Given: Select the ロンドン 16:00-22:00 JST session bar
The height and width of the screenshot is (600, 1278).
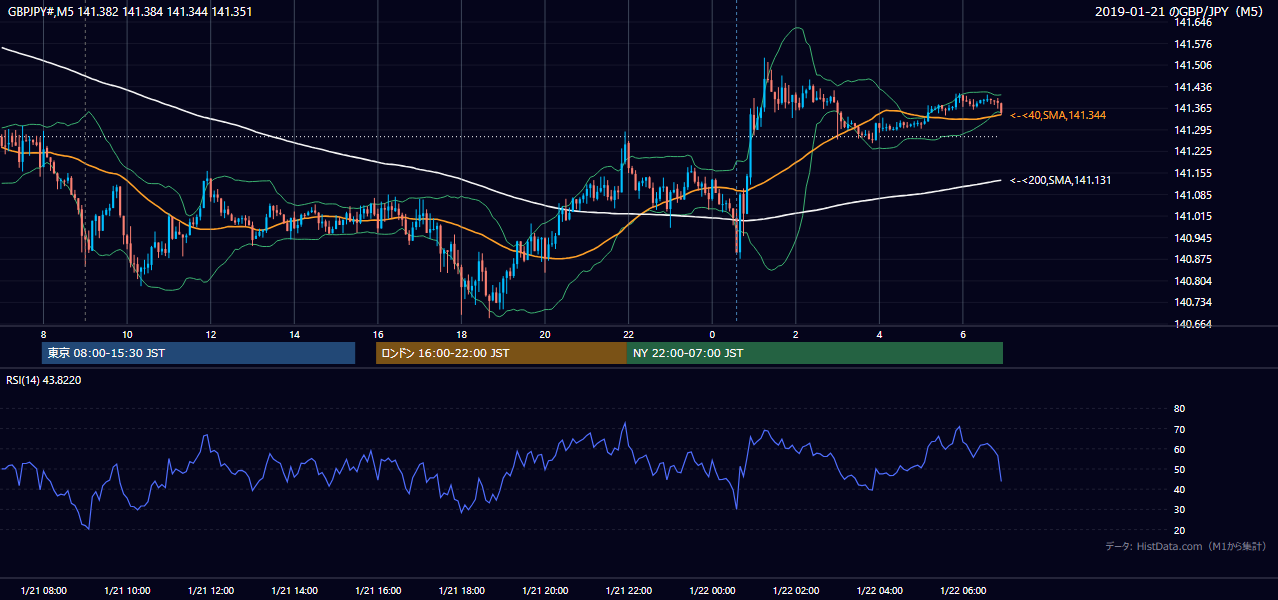Looking at the screenshot, I should point(501,353).
